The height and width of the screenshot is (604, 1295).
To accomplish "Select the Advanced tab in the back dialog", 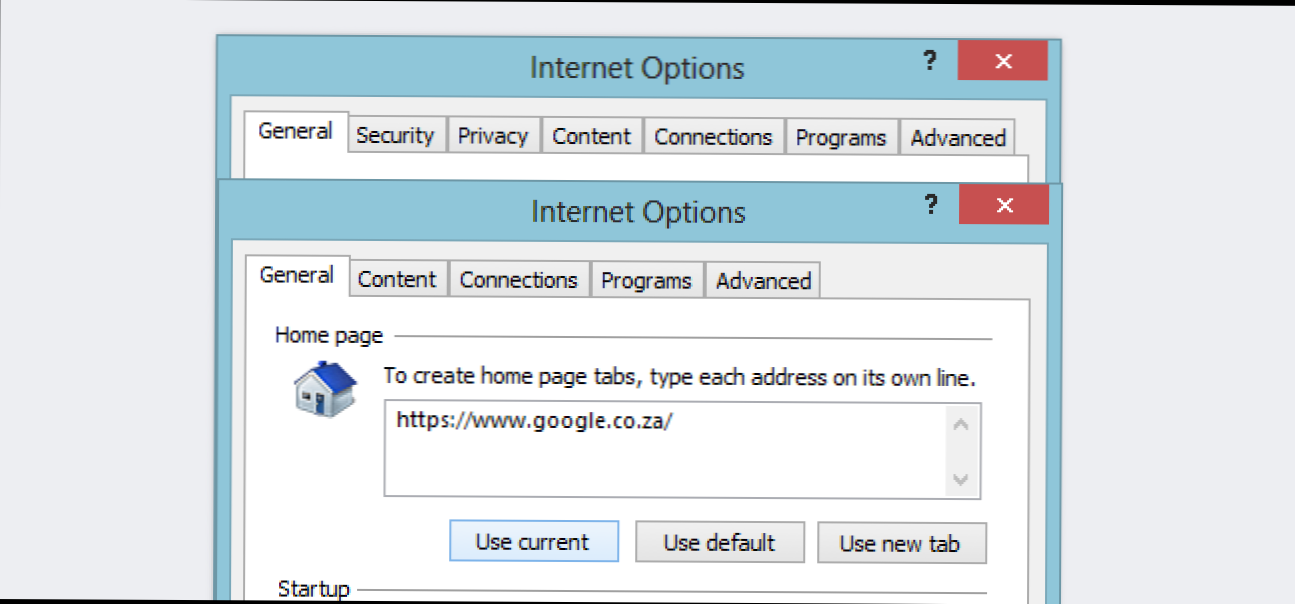I will [957, 138].
